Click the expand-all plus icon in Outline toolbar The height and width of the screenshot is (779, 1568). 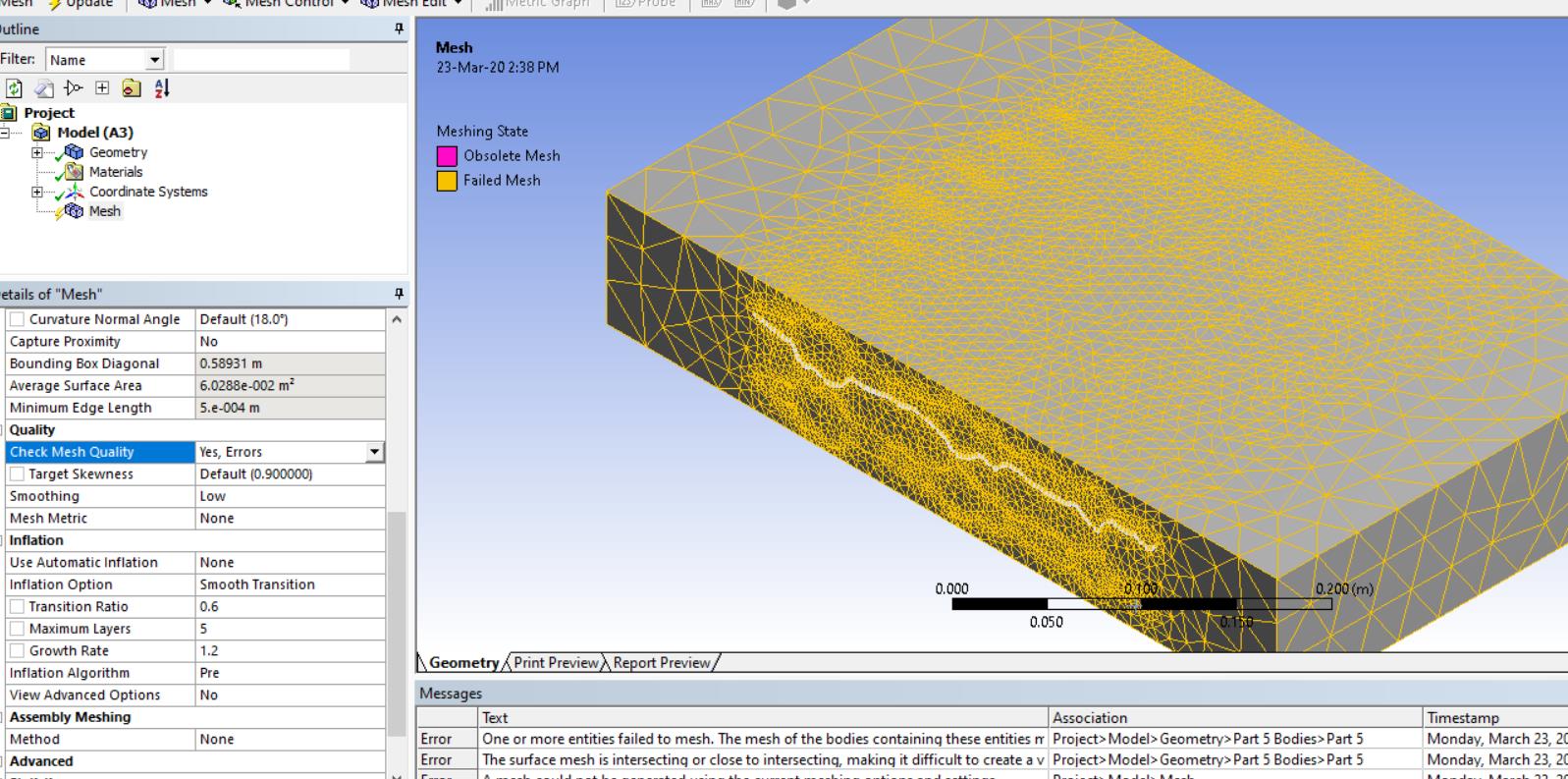click(102, 88)
